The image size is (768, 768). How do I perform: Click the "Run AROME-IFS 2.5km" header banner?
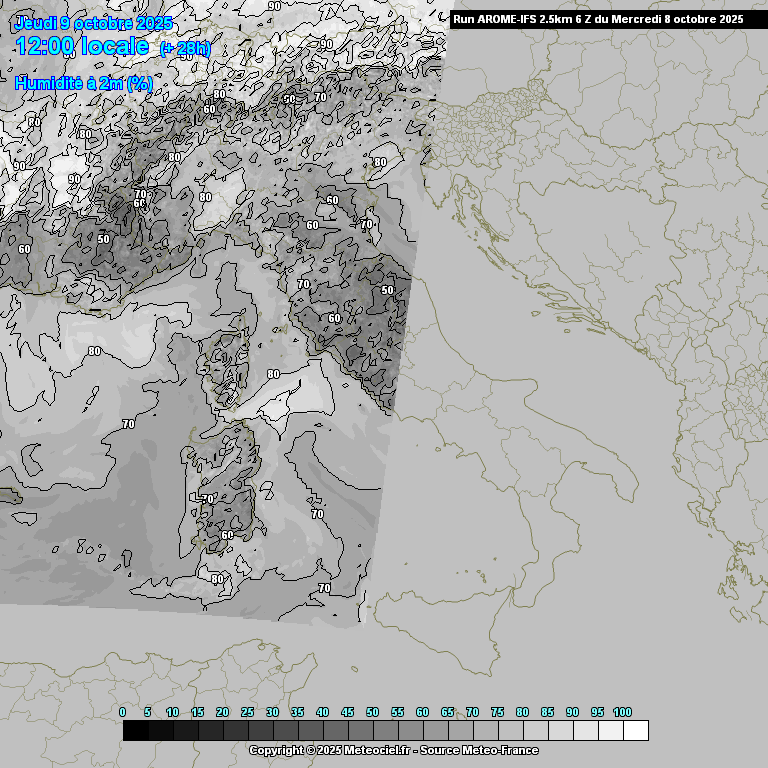[x=598, y=18]
